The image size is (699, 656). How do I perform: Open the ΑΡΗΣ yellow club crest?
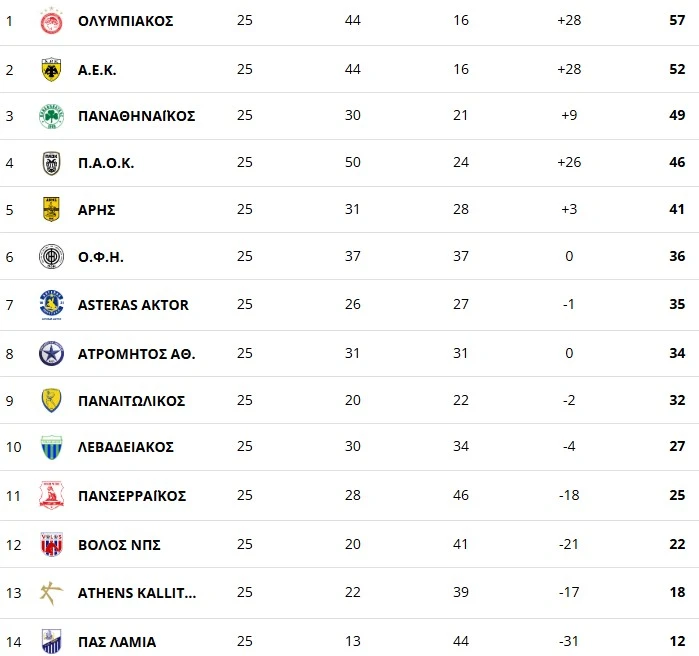point(51,209)
